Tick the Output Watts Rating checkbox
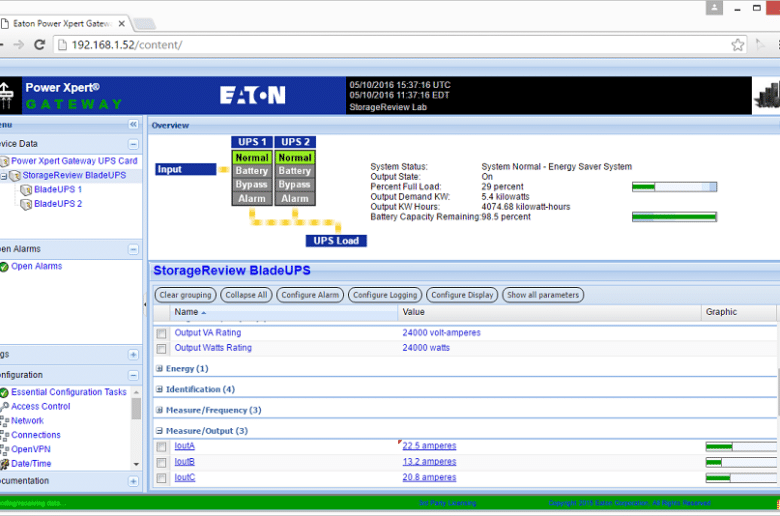Screen dimensions: 780x516 tap(161, 349)
